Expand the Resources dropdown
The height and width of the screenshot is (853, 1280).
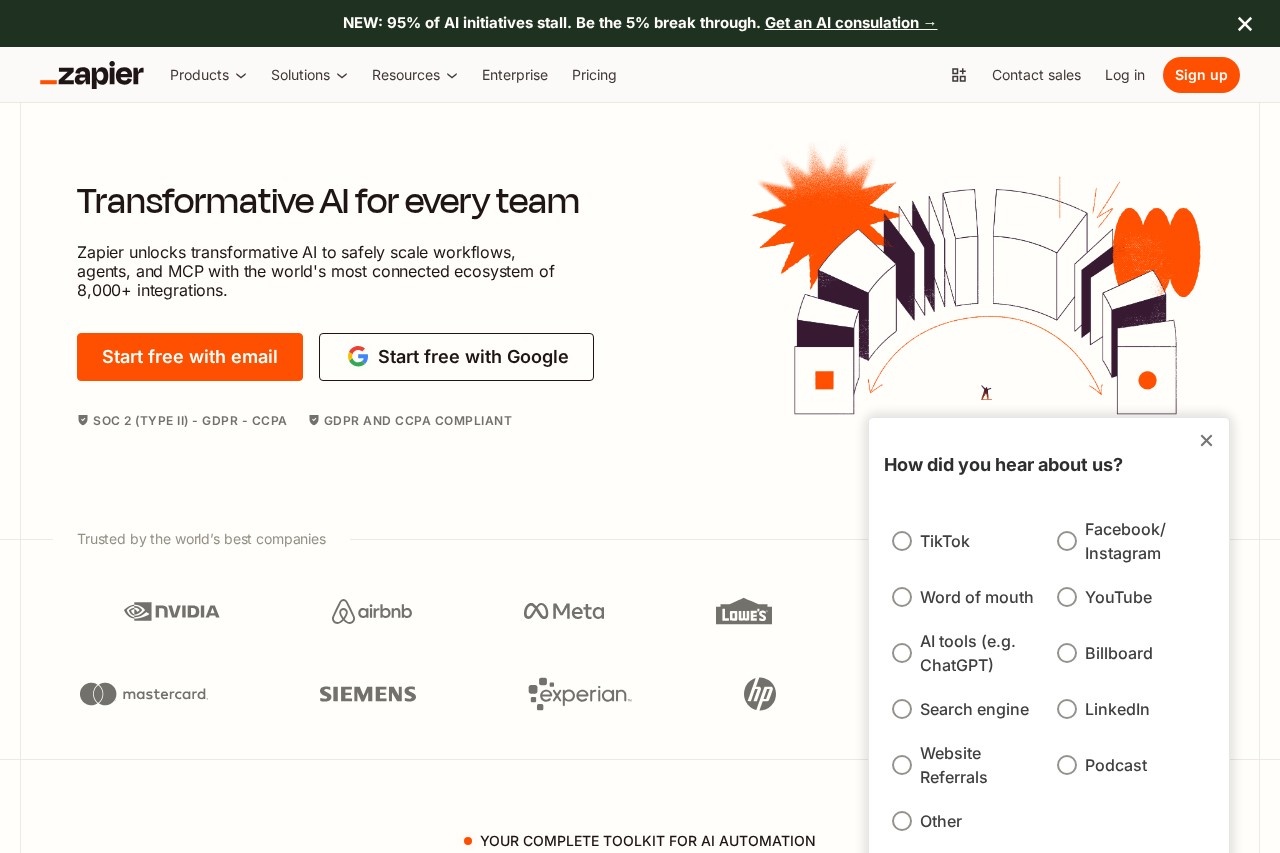coord(414,75)
